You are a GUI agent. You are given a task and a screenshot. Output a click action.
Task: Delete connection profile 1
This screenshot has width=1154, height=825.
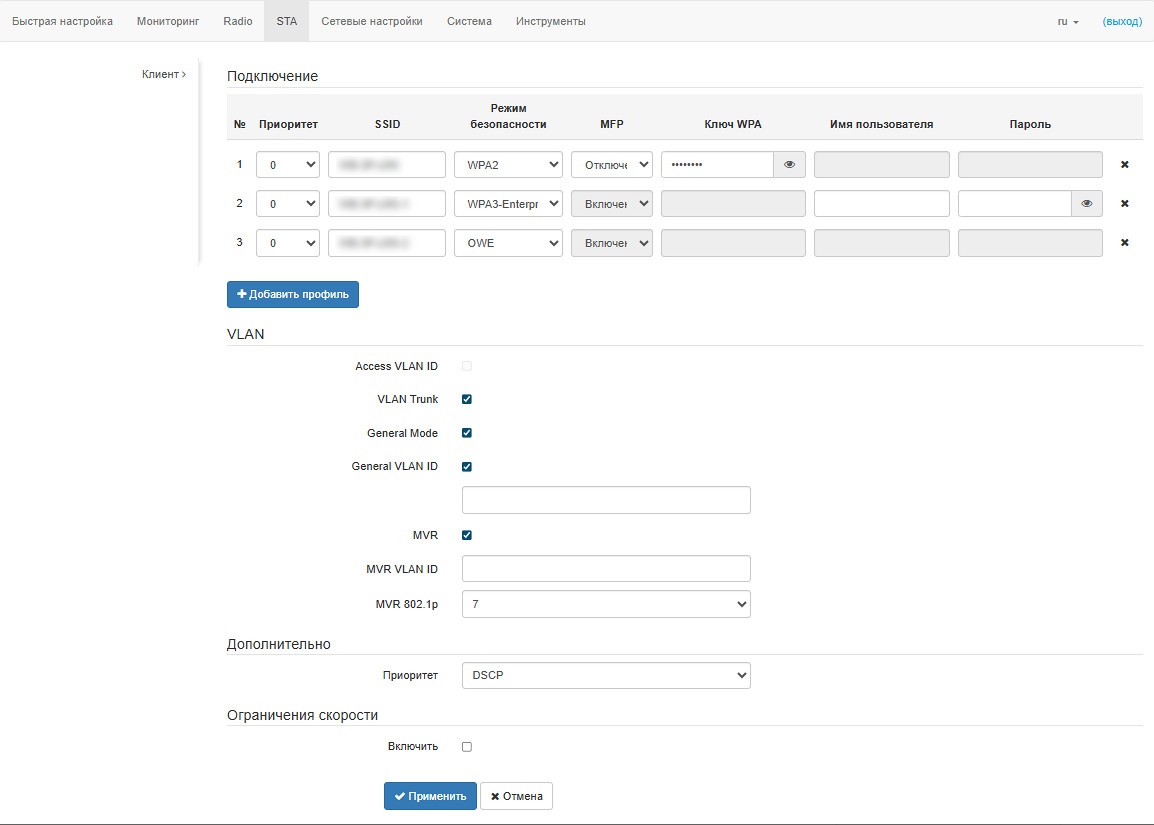[x=1125, y=165]
